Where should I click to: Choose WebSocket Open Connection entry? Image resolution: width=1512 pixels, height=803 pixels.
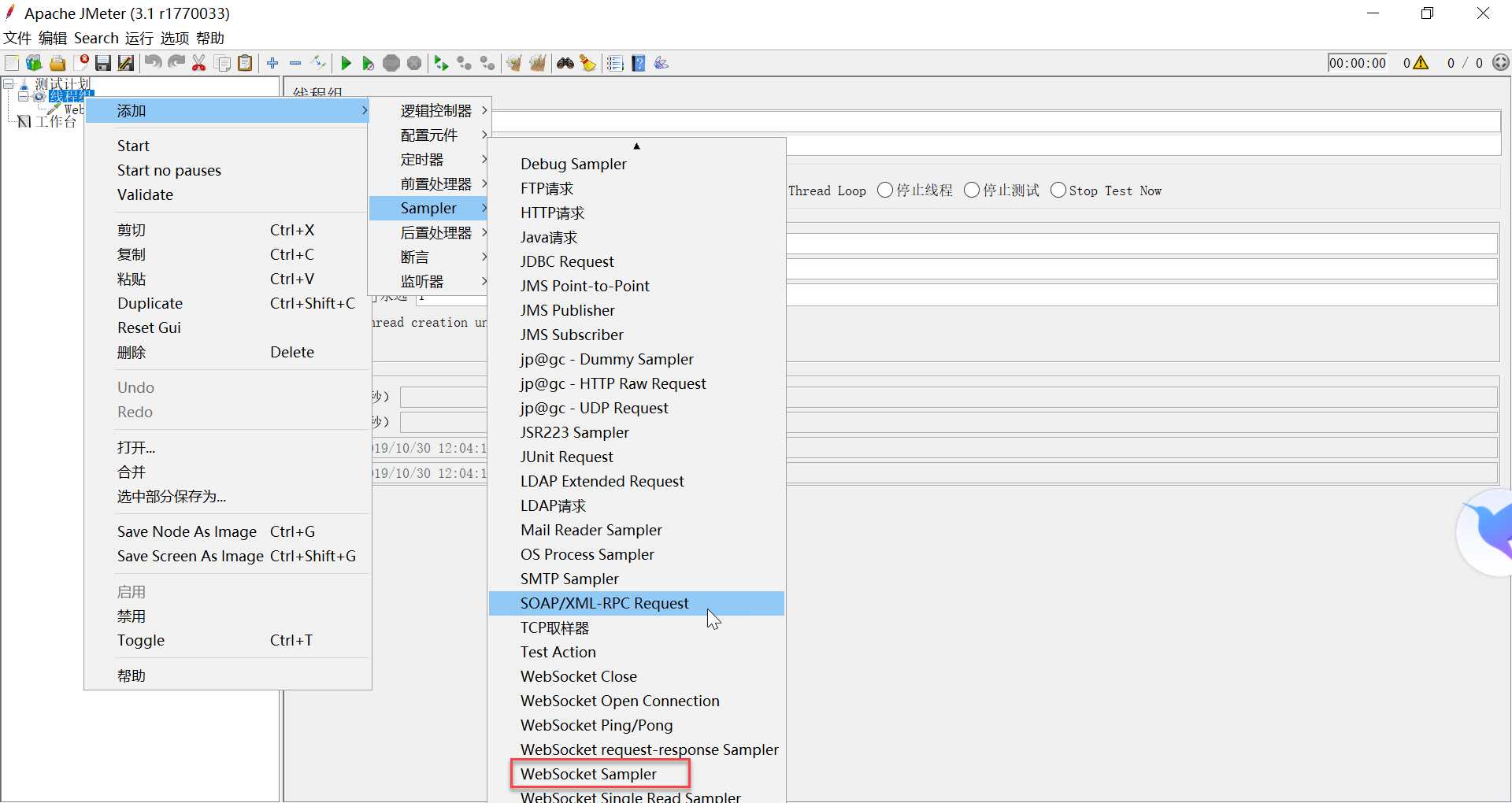click(636, 701)
